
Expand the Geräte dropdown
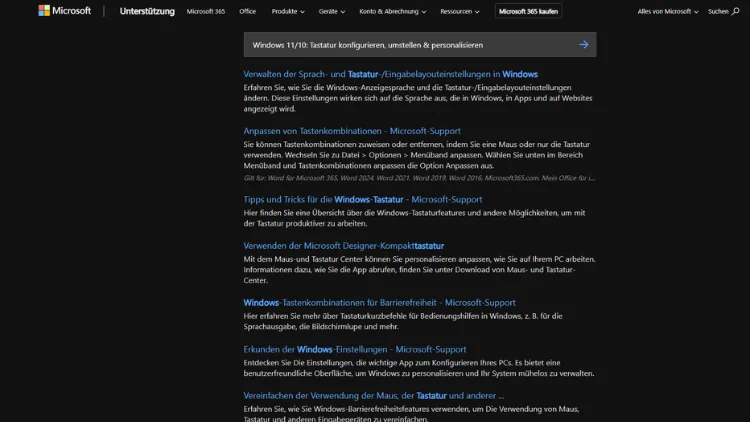331,11
